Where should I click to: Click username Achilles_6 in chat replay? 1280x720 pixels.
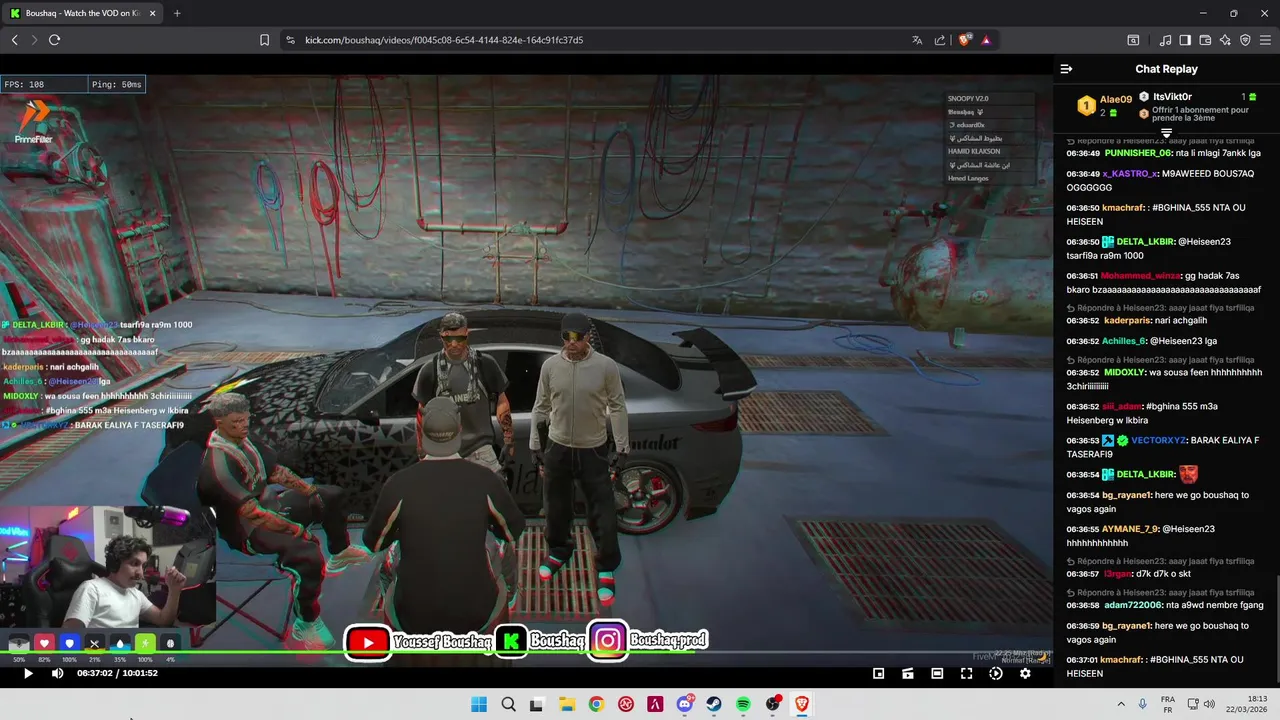click(1124, 341)
